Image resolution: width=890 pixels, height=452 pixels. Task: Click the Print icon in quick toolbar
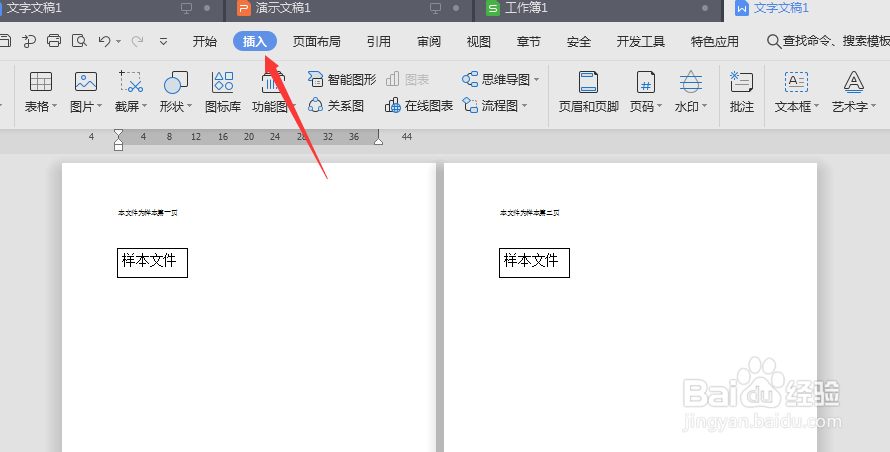coord(54,41)
